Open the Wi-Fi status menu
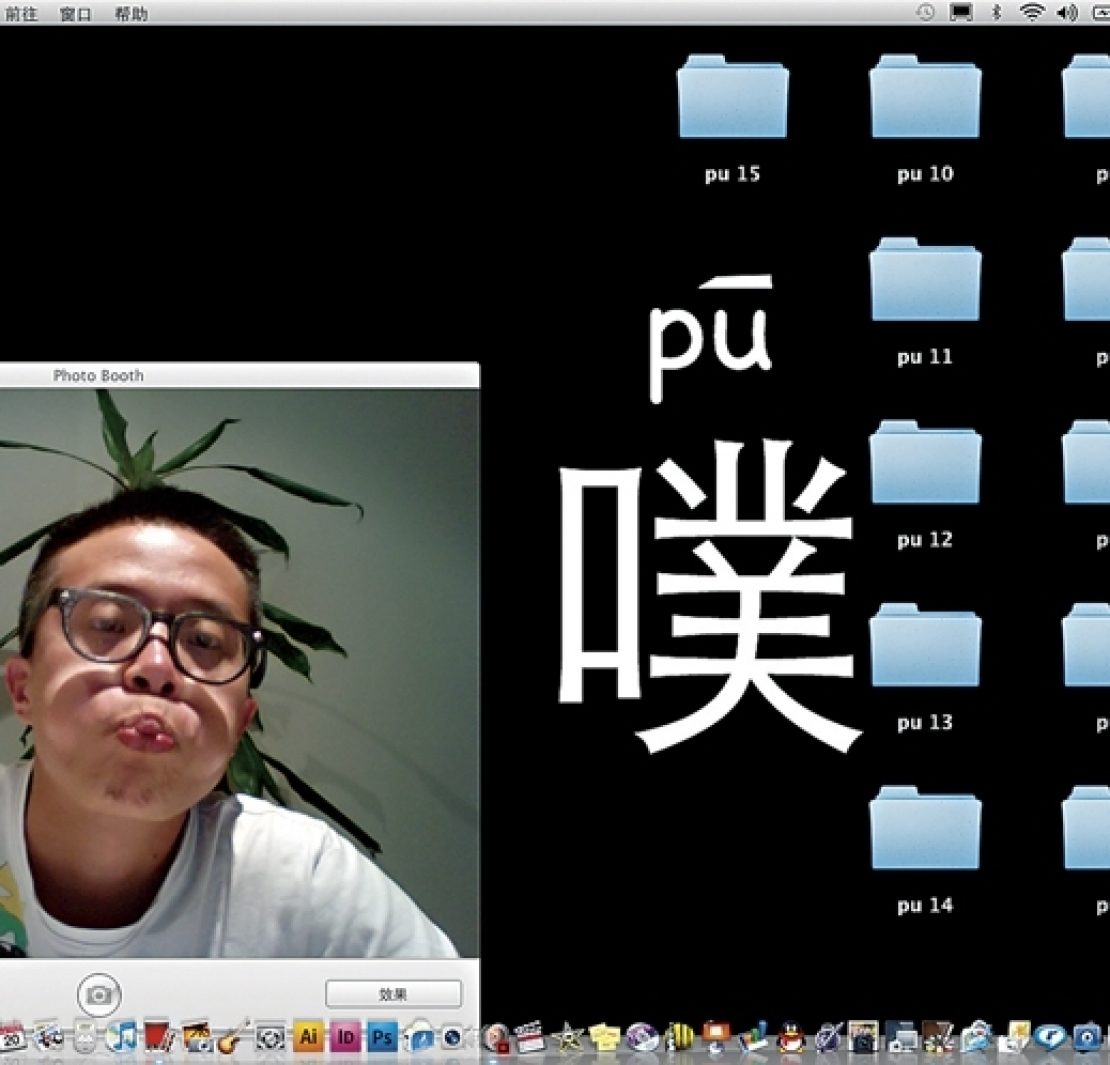 (1031, 13)
